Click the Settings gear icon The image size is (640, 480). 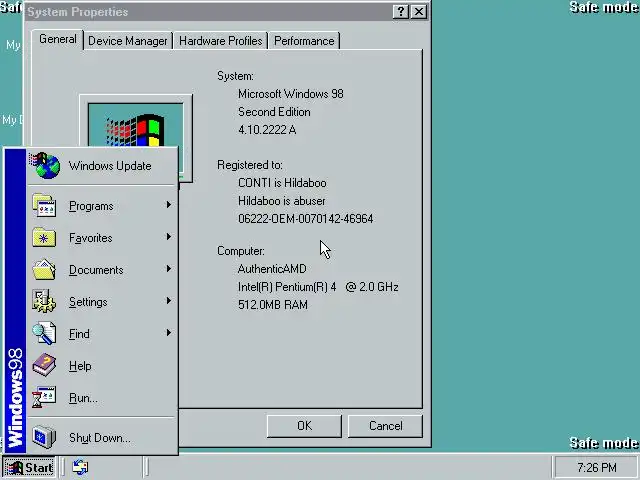[44, 301]
